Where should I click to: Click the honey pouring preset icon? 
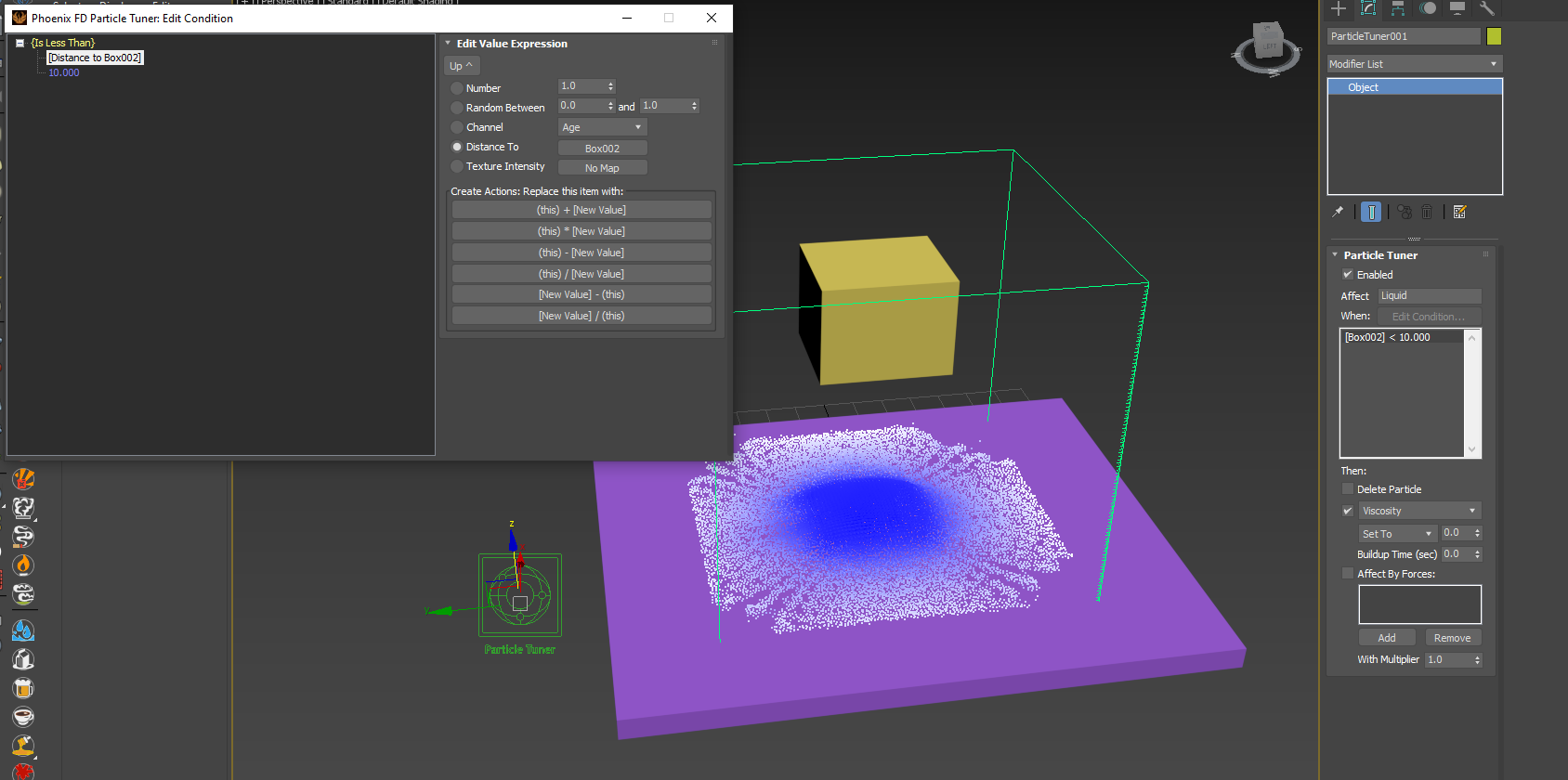[x=23, y=746]
